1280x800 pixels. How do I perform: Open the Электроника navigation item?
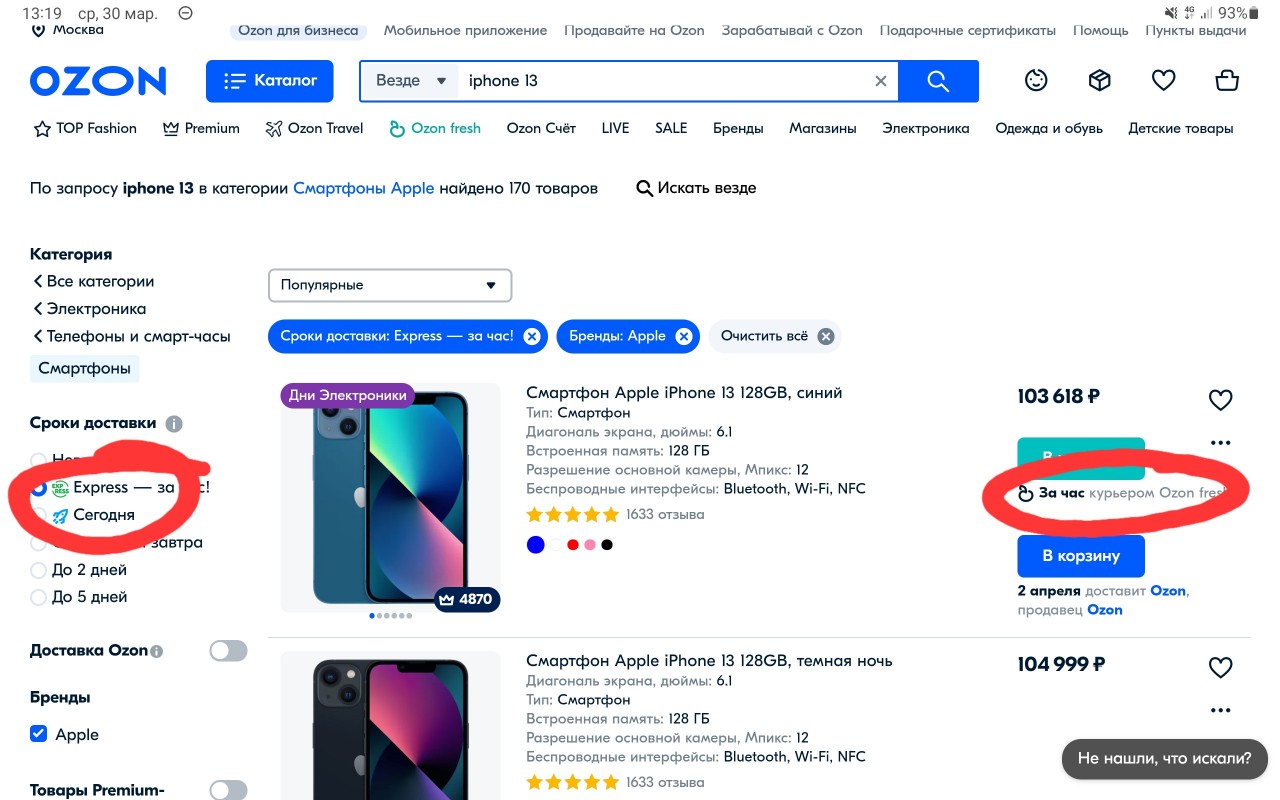click(x=926, y=128)
